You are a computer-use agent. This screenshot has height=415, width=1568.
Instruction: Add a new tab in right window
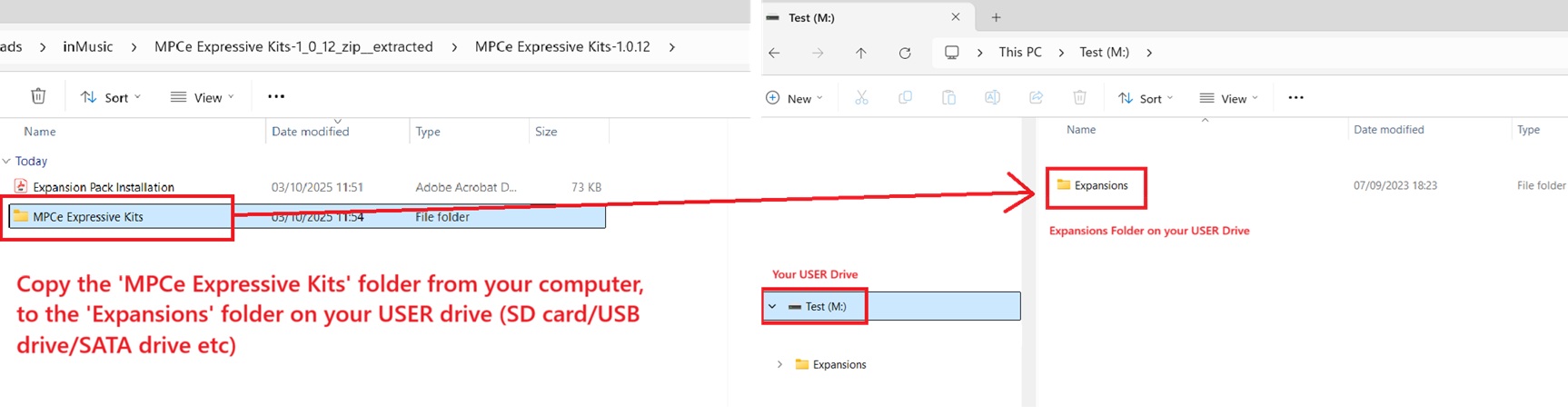tap(996, 17)
